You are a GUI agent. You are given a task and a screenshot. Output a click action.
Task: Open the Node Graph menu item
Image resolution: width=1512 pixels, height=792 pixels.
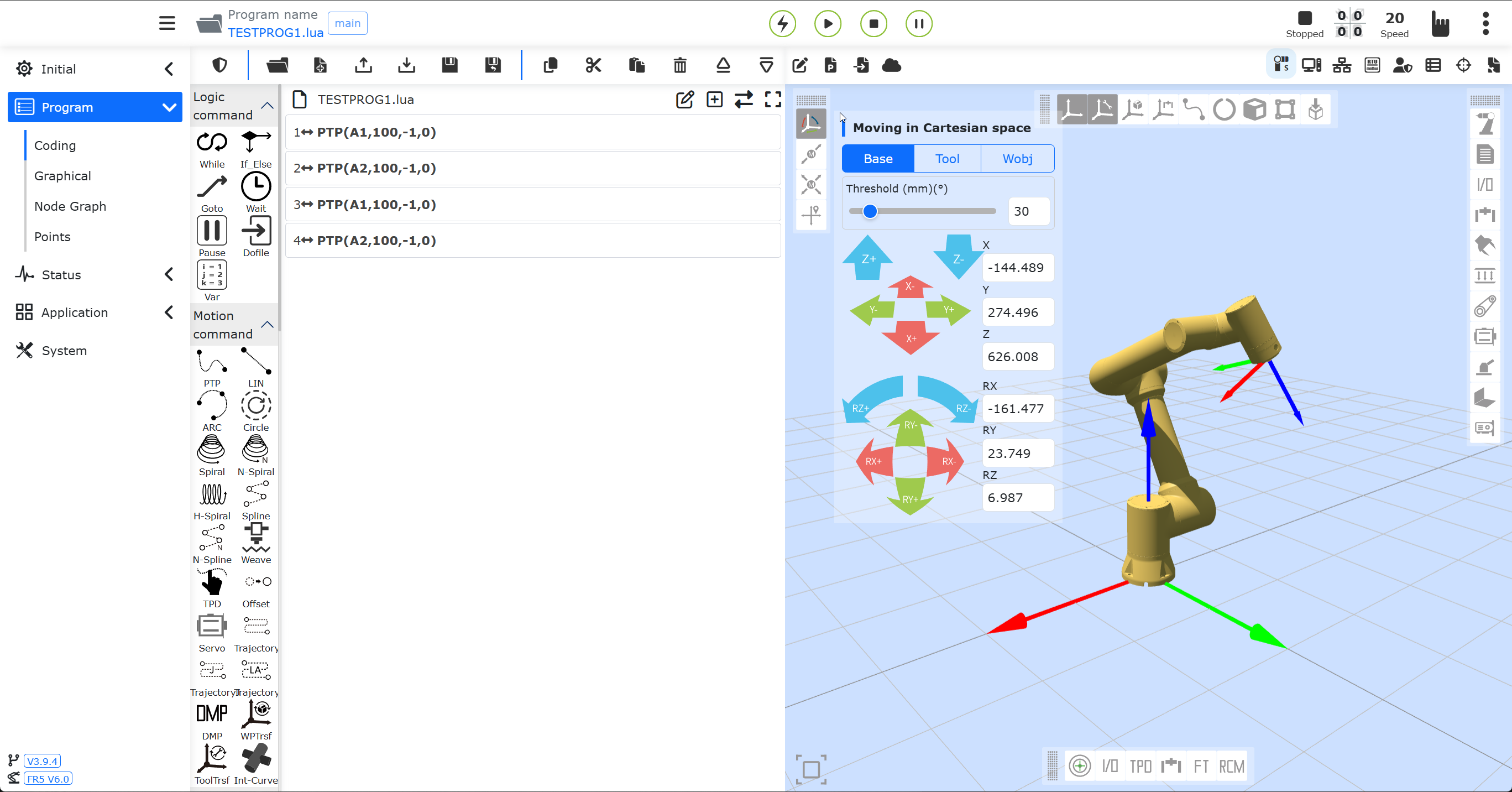pos(70,206)
